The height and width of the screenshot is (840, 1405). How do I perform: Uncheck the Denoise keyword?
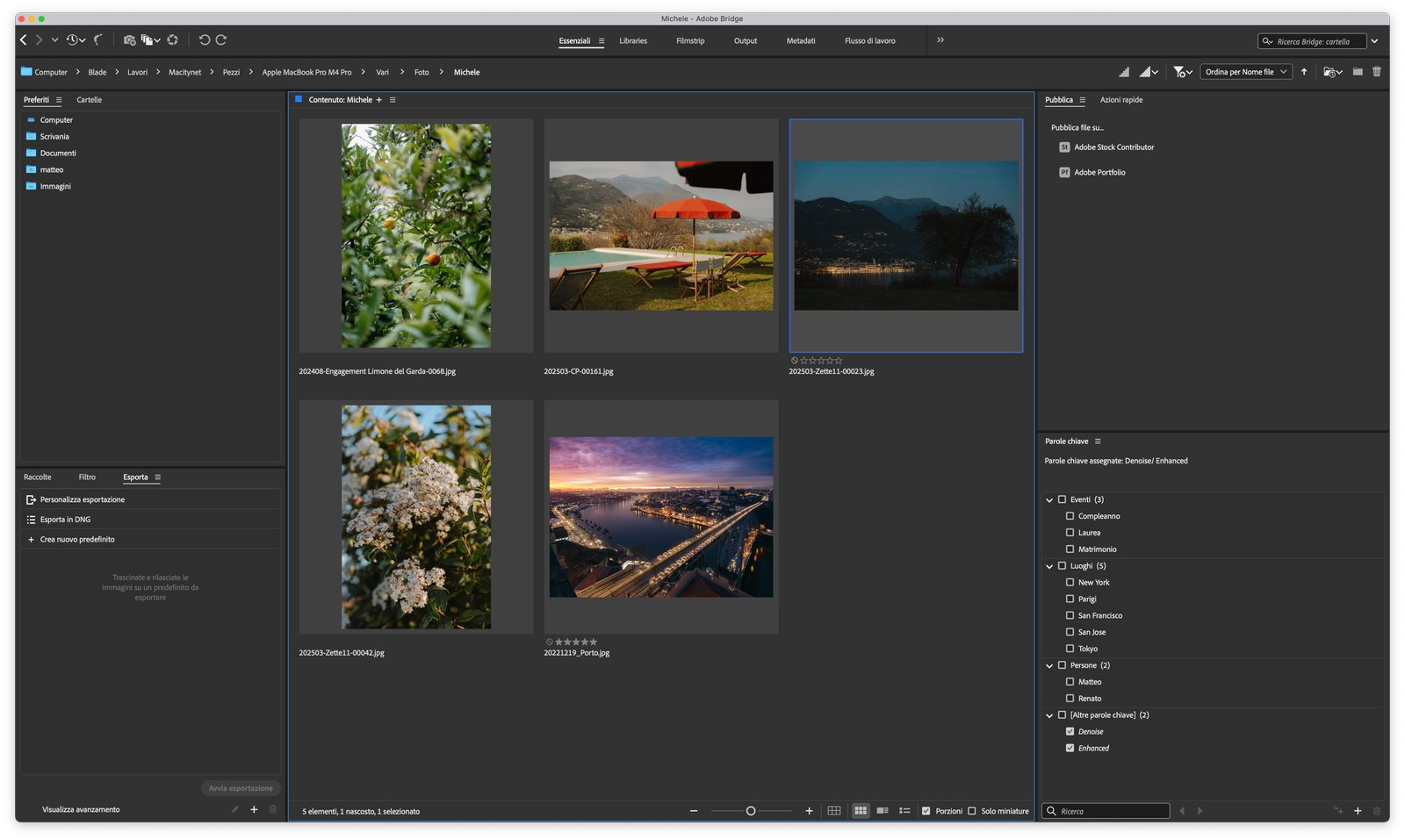point(1070,731)
